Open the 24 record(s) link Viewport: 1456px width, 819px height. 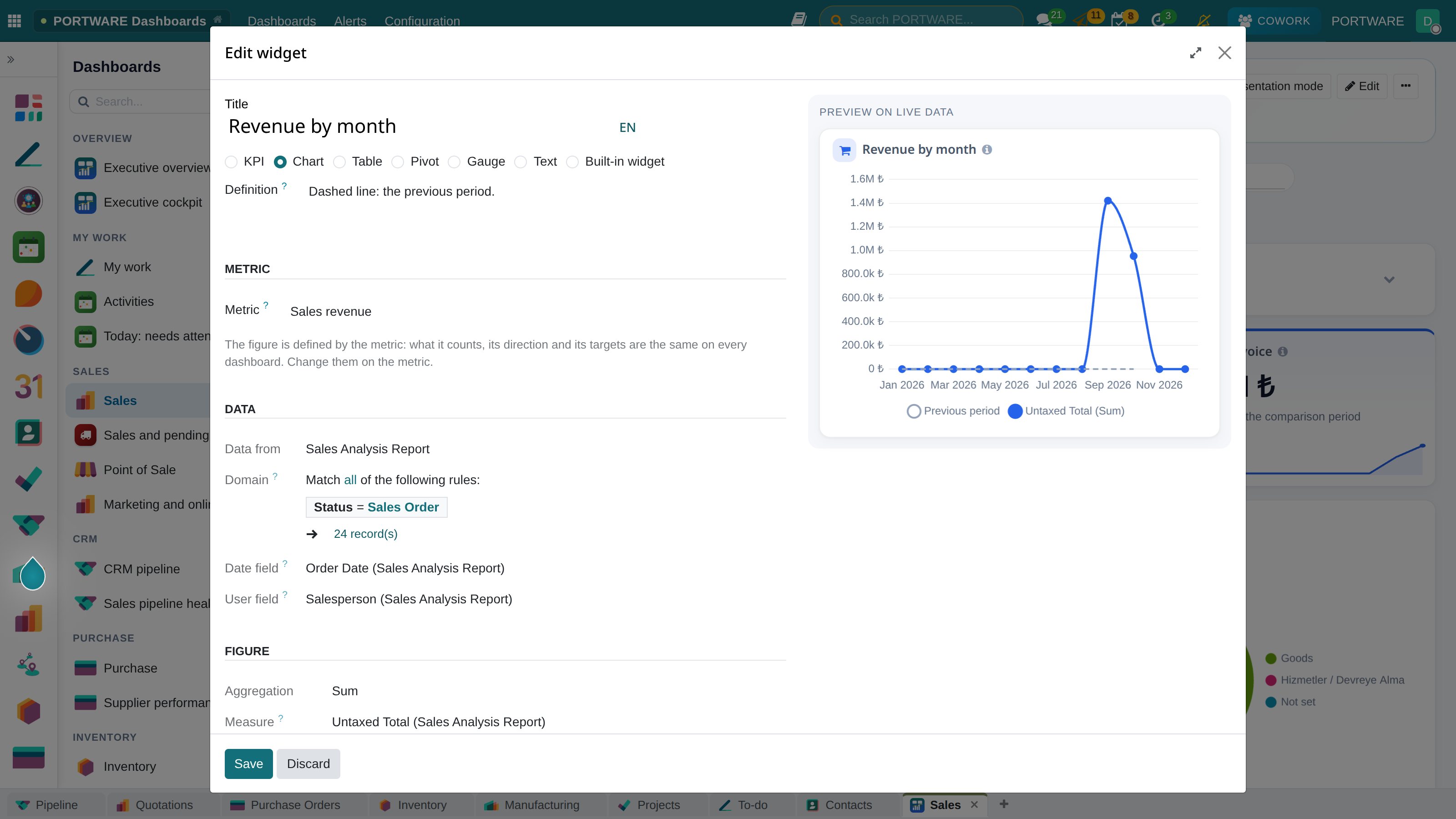coord(365,534)
